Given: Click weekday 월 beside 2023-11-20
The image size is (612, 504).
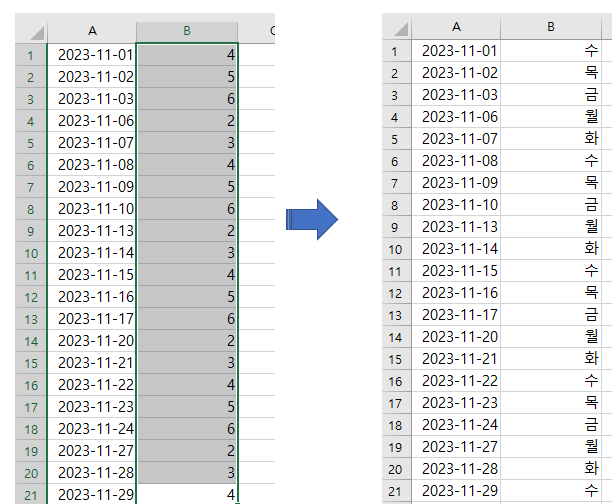Looking at the screenshot, I should tap(551, 337).
